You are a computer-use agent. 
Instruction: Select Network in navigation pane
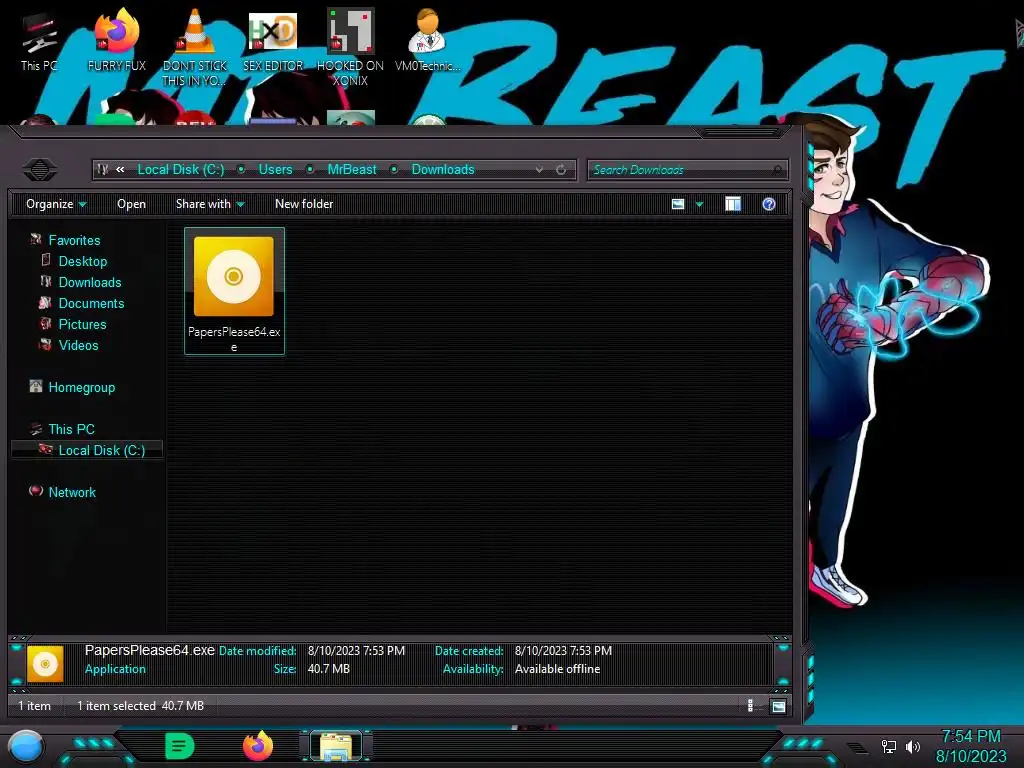tap(72, 492)
